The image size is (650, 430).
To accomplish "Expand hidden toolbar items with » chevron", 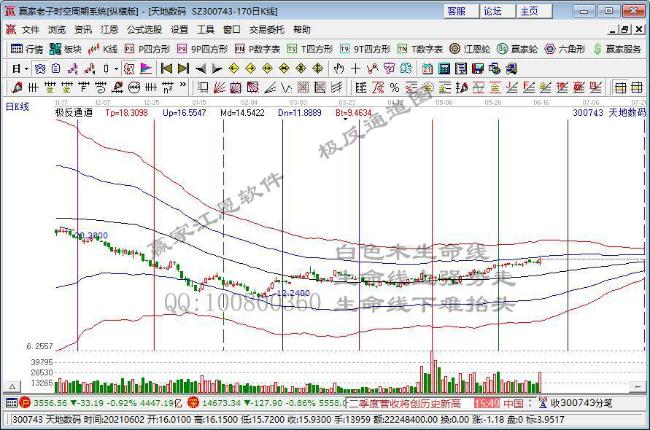I will (x=183, y=86).
